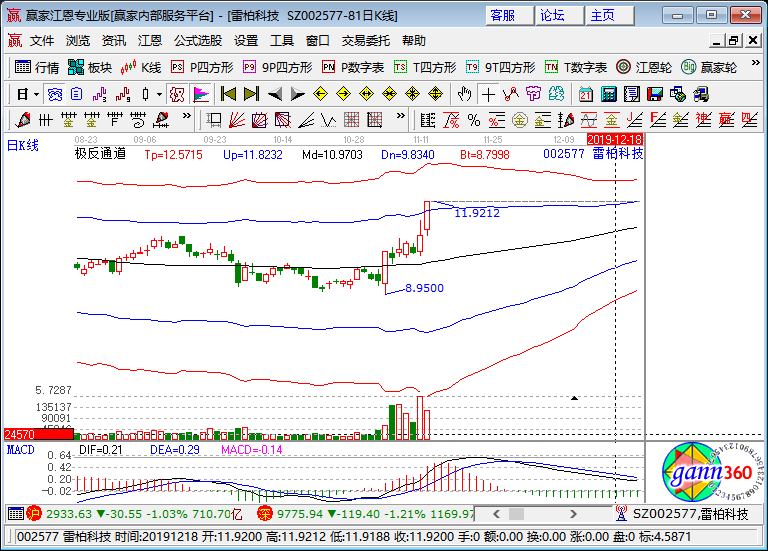The image size is (768, 551).
Task: Open the 赢家轮 Big wheel tool
Action: point(709,67)
